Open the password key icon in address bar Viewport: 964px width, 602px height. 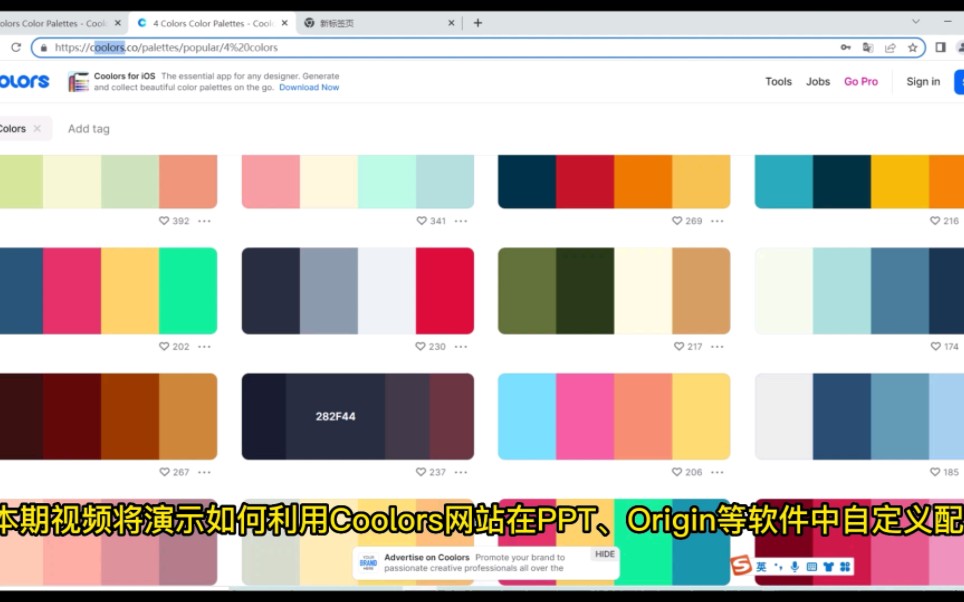(846, 47)
